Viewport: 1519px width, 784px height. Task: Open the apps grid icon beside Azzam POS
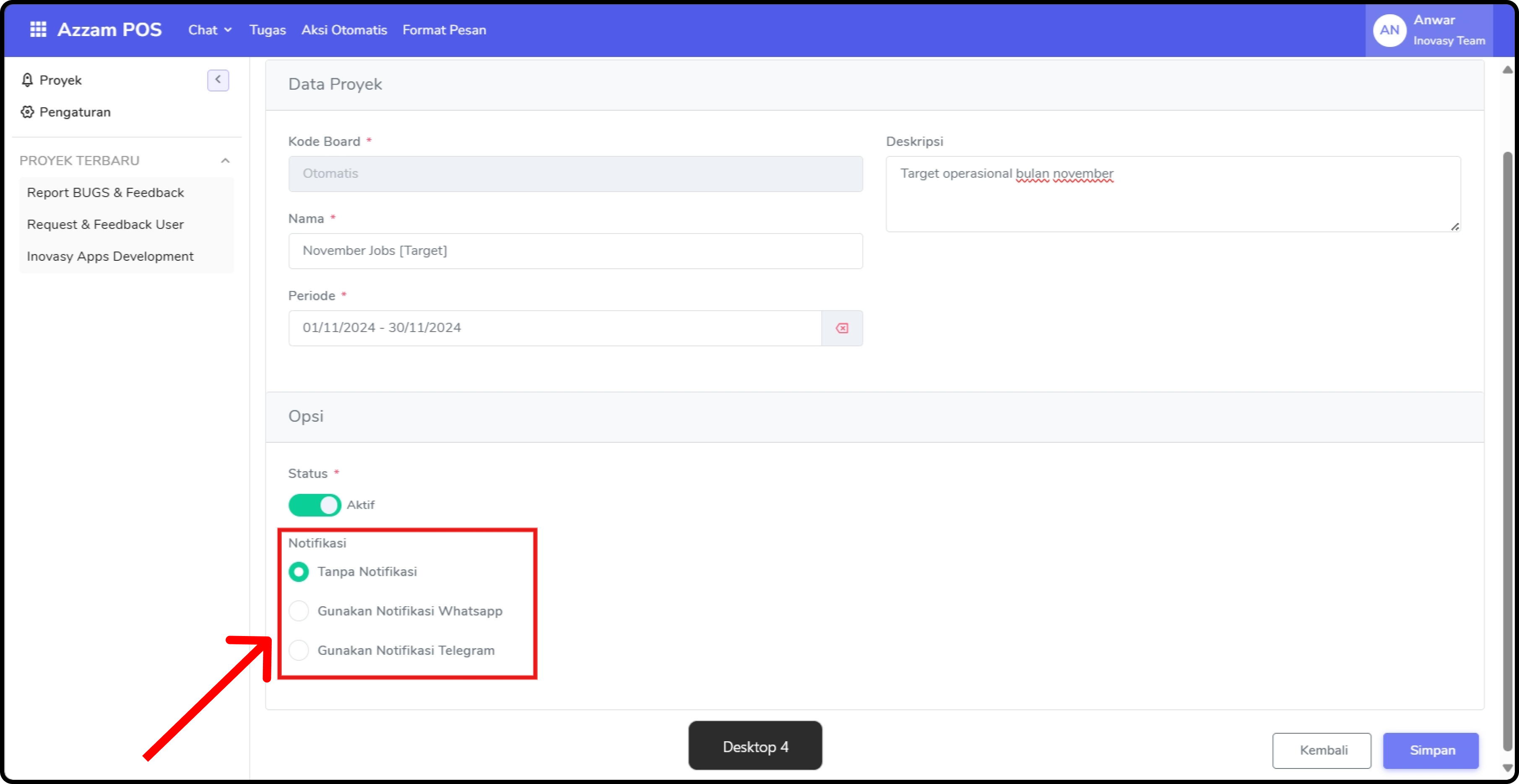[x=38, y=29]
